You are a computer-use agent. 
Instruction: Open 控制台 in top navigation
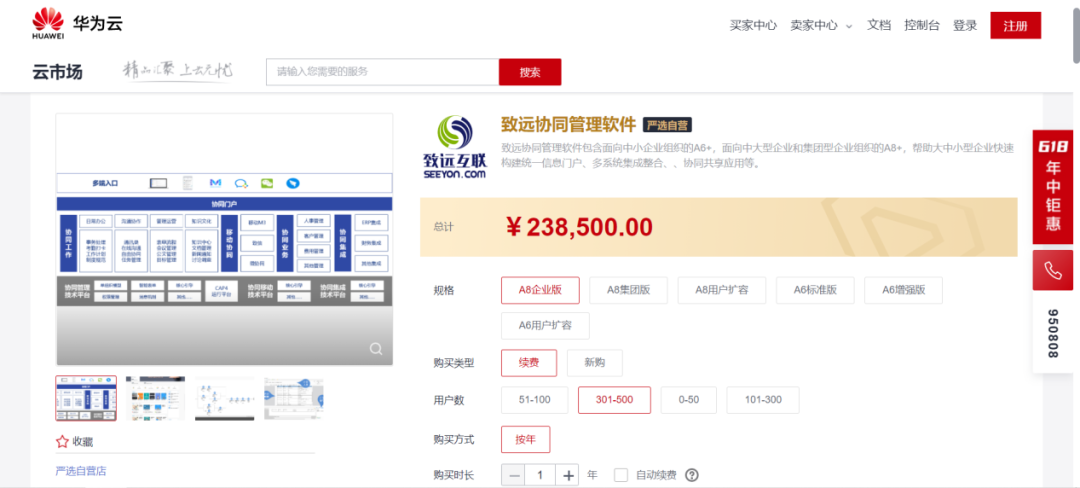[x=922, y=25]
